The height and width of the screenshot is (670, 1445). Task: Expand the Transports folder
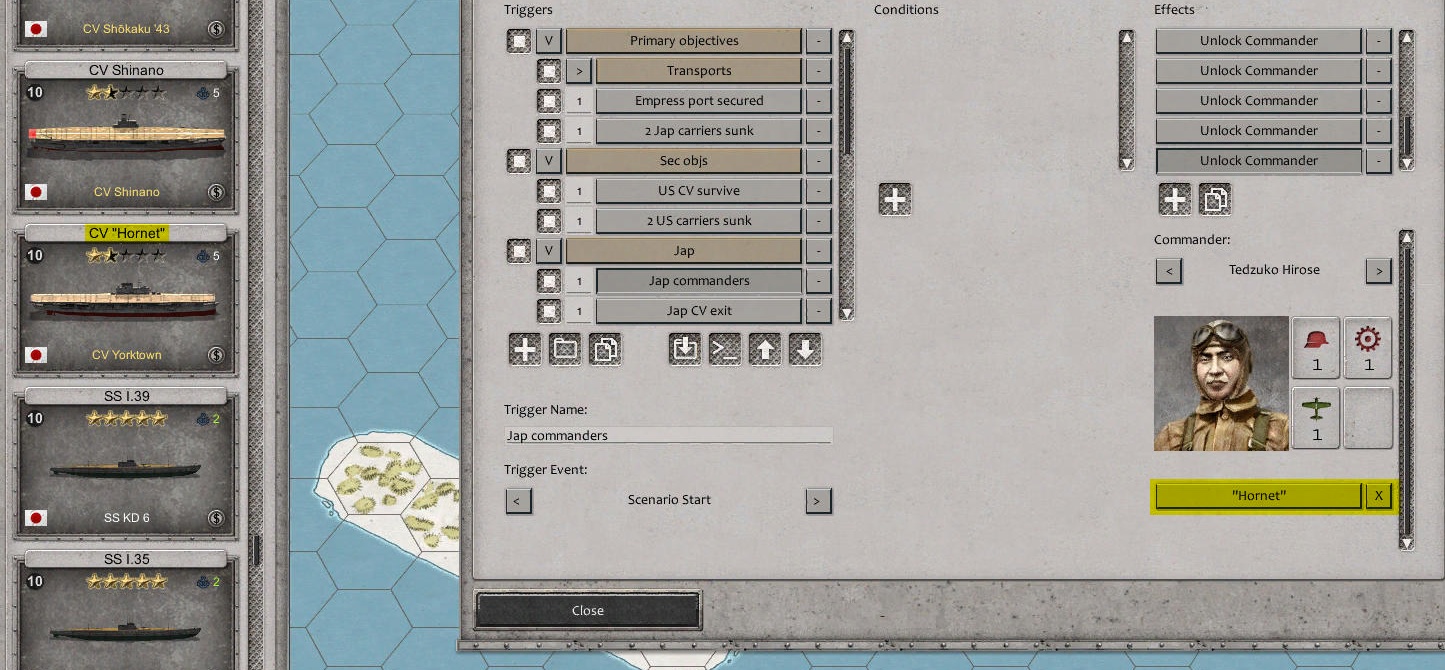(x=578, y=71)
